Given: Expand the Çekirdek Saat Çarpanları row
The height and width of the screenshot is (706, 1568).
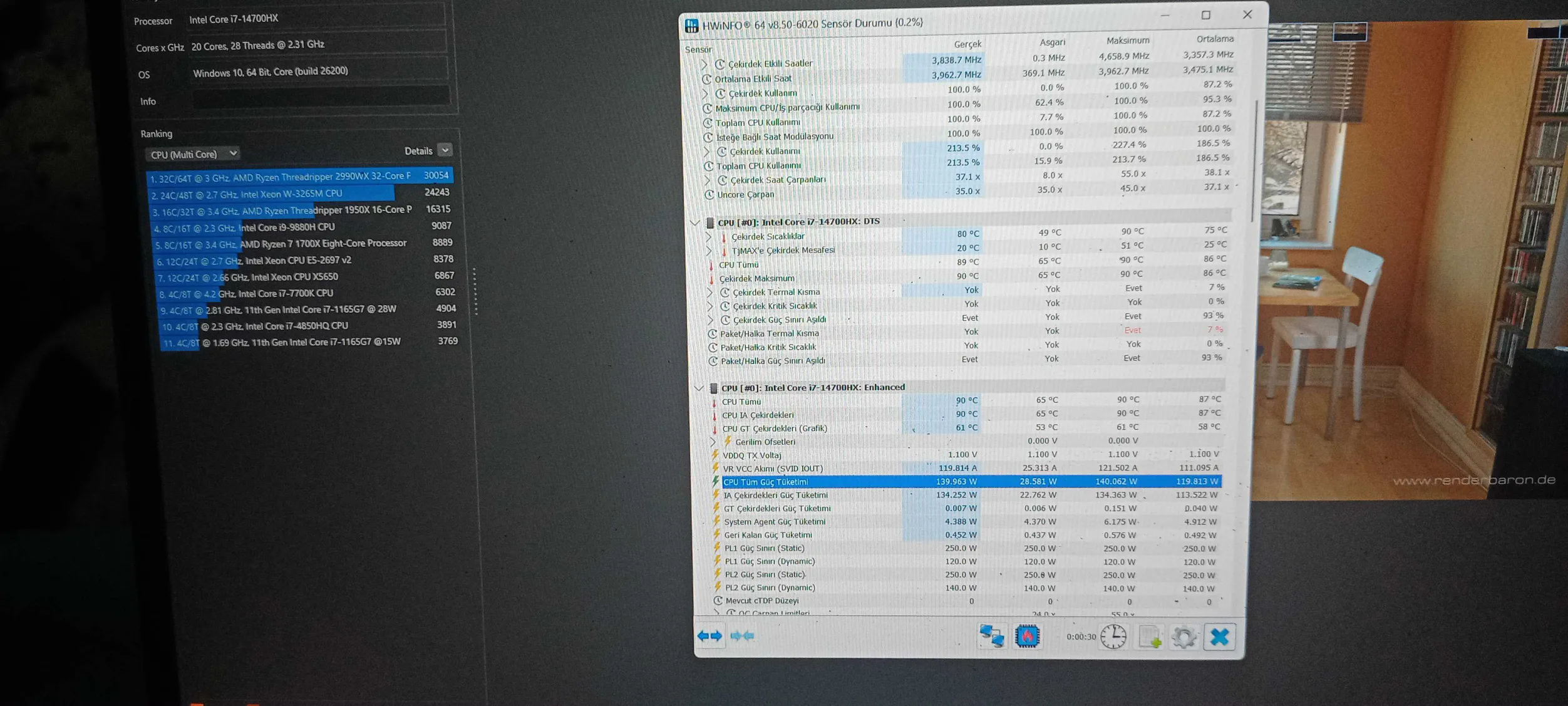Looking at the screenshot, I should (x=708, y=180).
